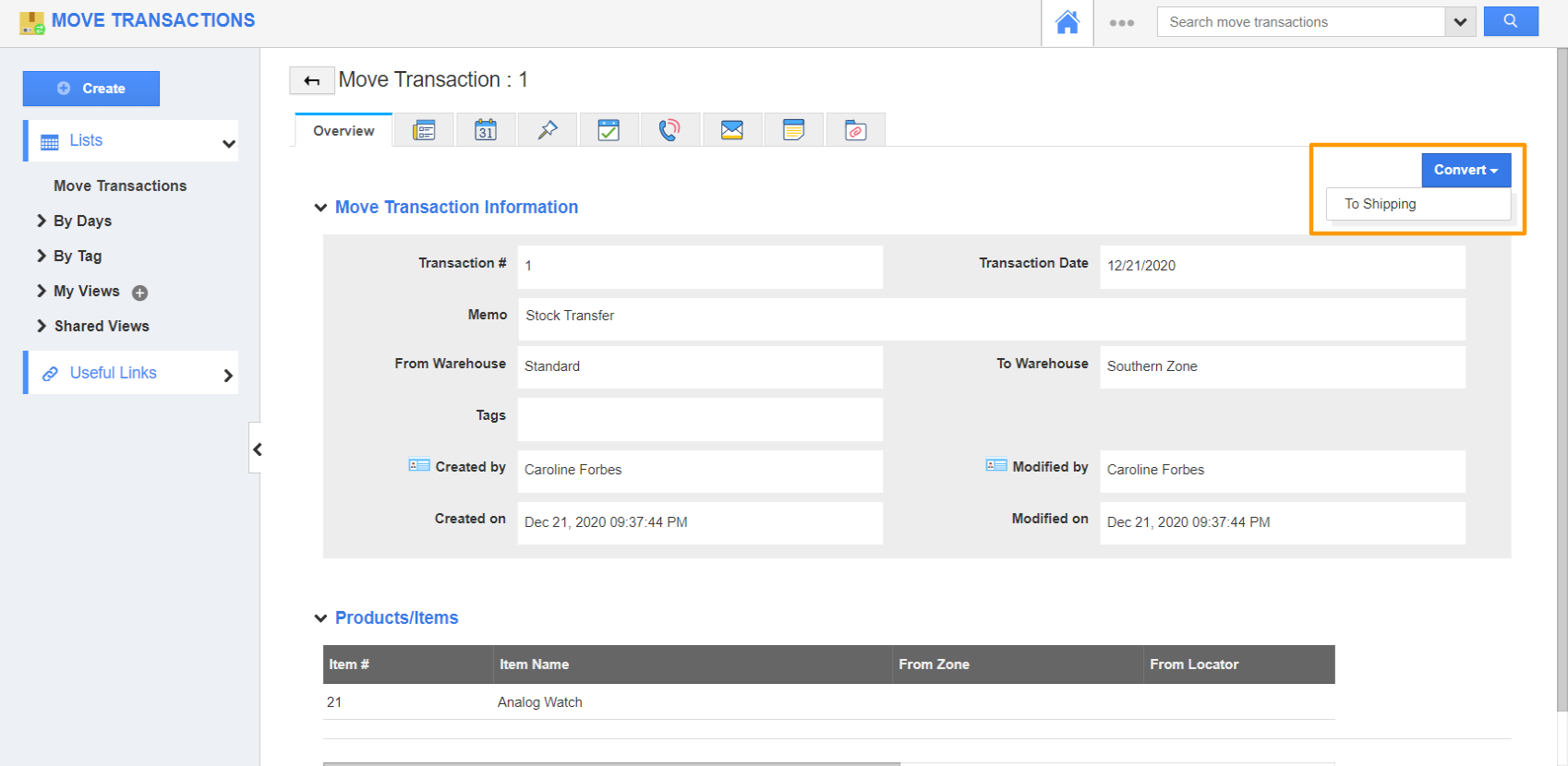Image resolution: width=1568 pixels, height=766 pixels.
Task: Open the Call Logs phone tab
Action: click(669, 130)
